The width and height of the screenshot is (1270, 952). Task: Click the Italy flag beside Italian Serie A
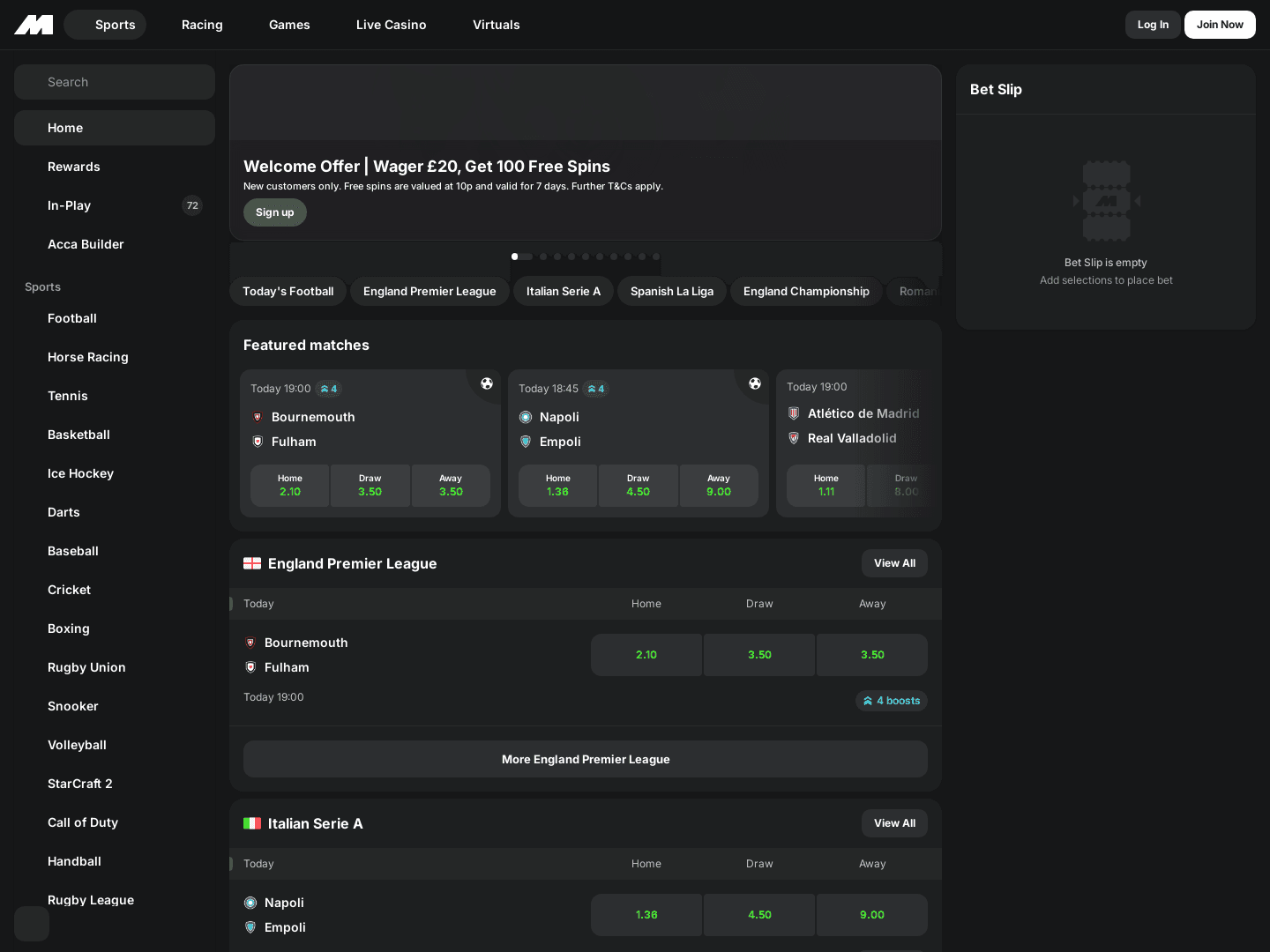coord(253,823)
